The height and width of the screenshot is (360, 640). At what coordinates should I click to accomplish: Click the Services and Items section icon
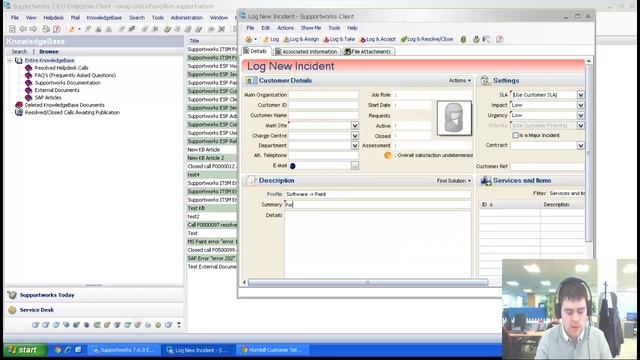tap(486, 180)
